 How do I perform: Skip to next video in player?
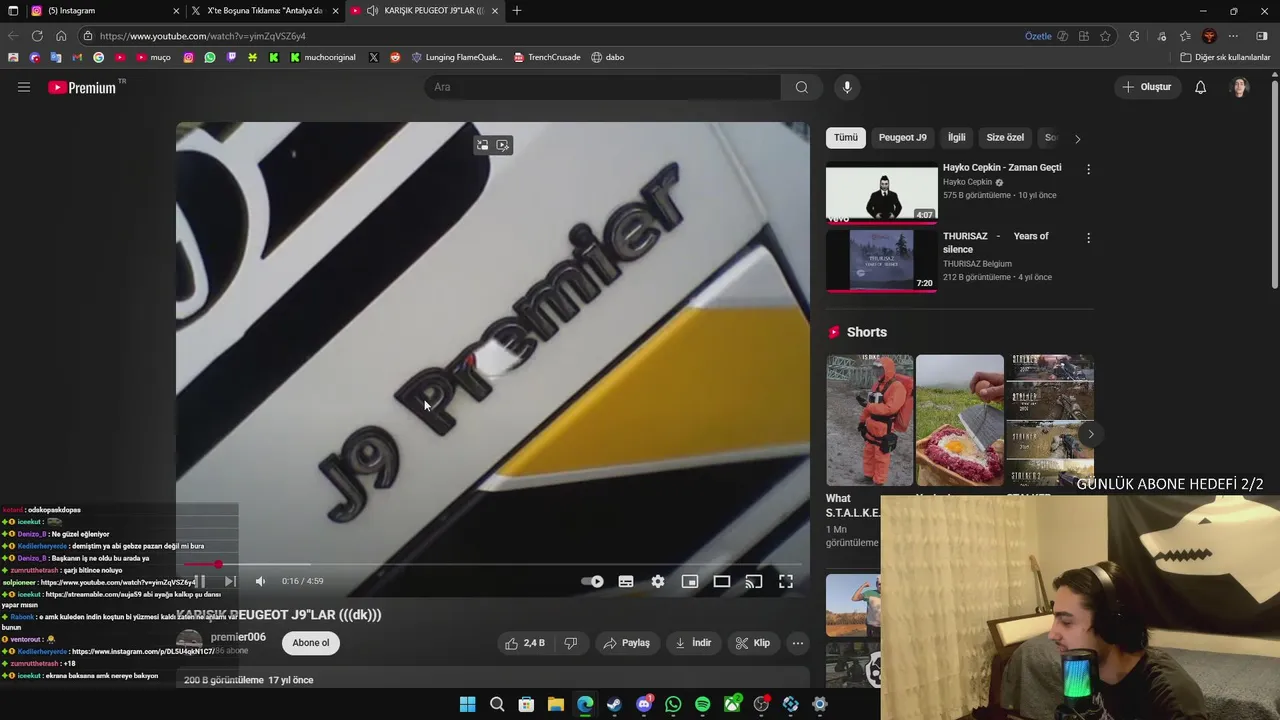pyautogui.click(x=230, y=581)
